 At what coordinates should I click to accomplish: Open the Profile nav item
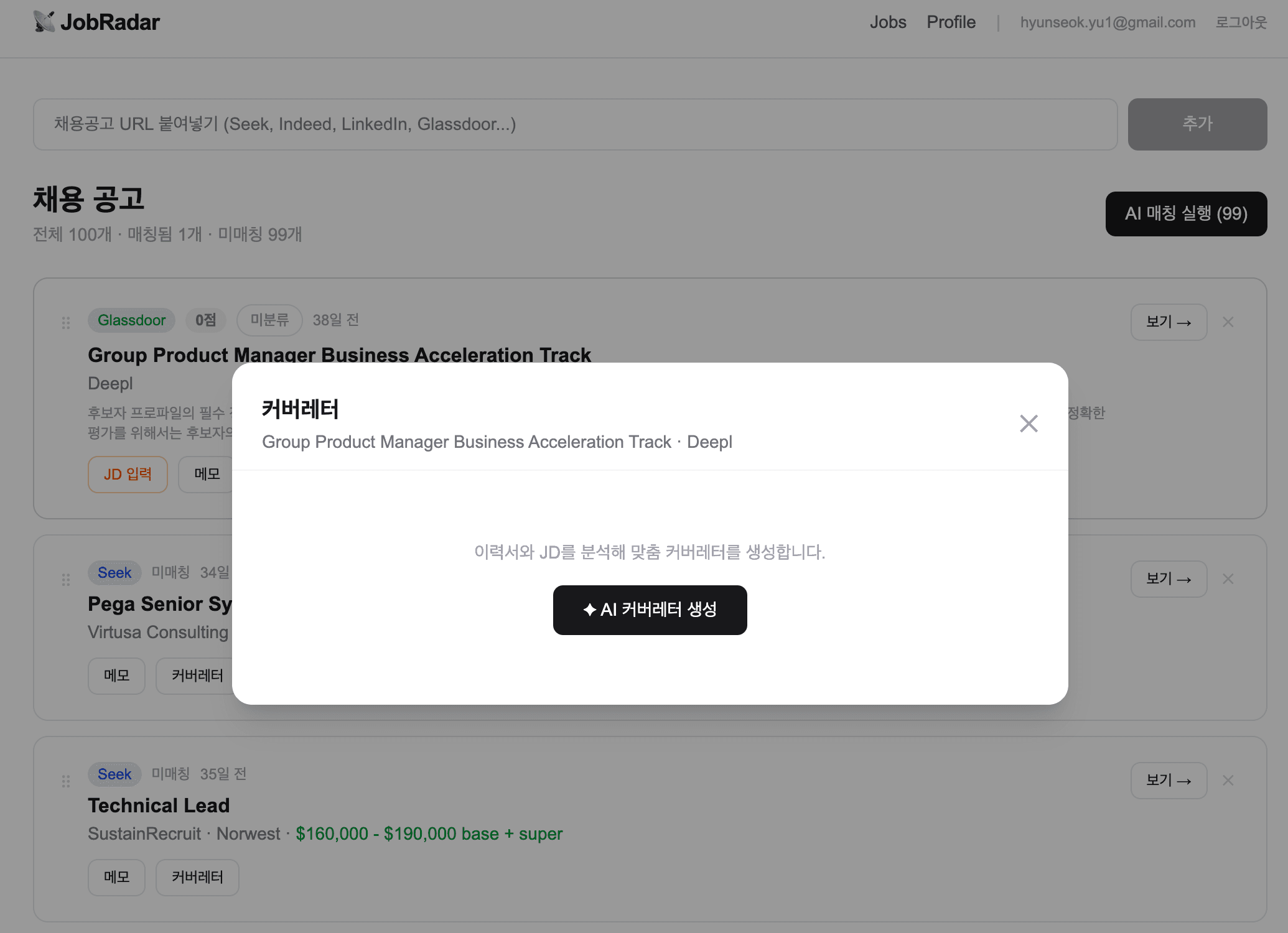[951, 22]
